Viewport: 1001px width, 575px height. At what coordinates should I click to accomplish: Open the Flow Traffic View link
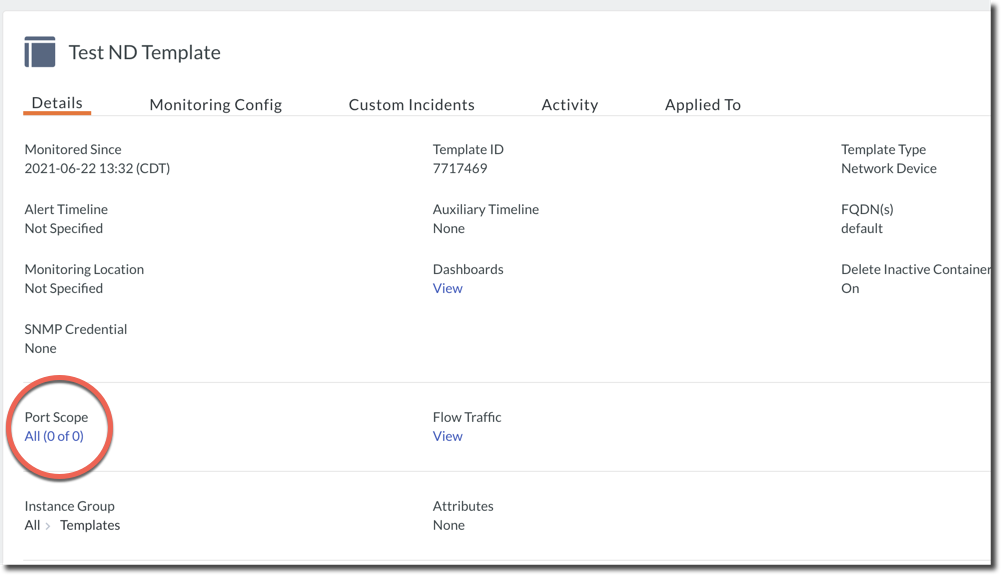pos(447,436)
